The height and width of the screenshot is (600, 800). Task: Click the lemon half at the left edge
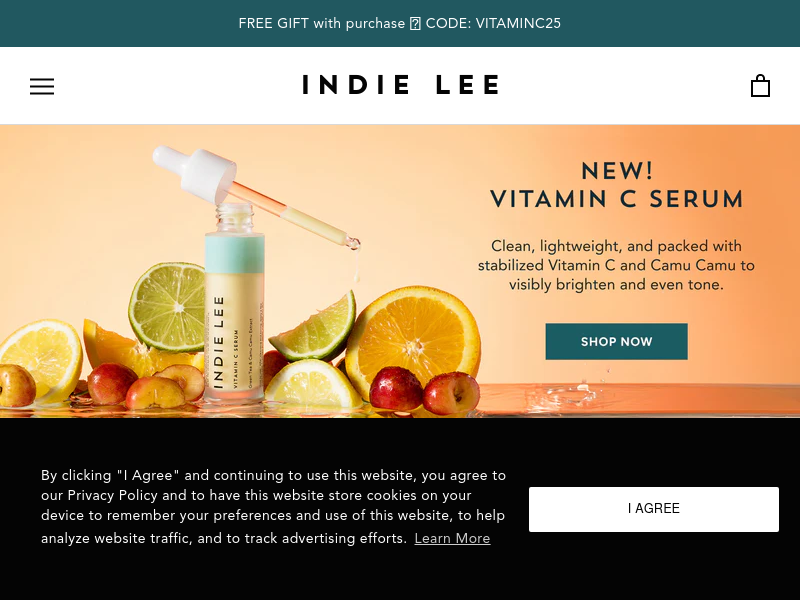pyautogui.click(x=41, y=357)
